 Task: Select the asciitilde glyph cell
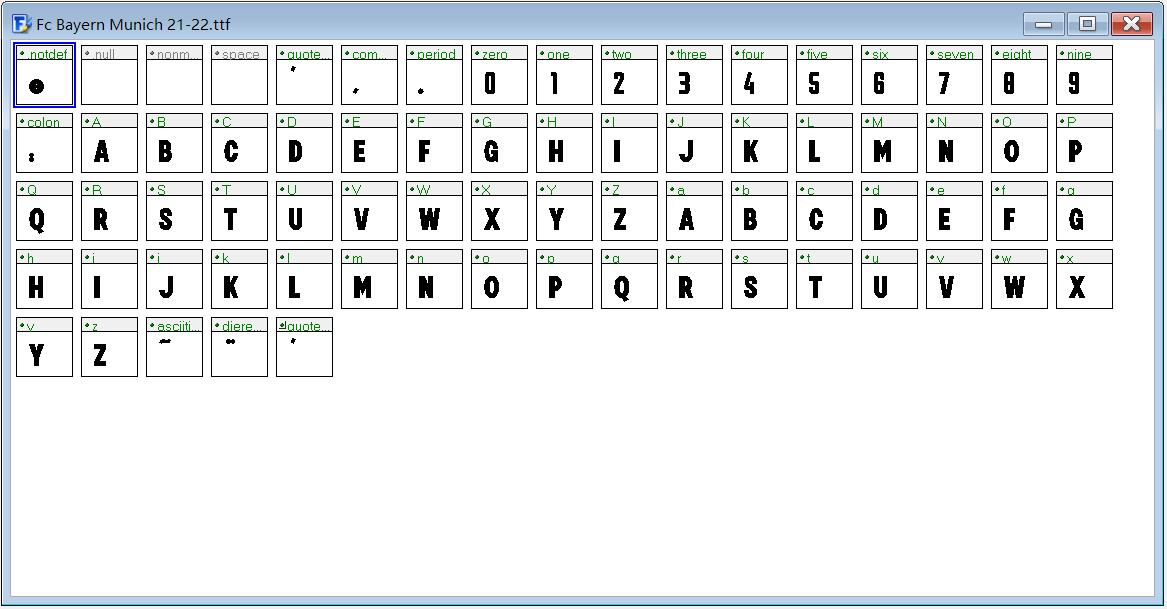coord(174,348)
